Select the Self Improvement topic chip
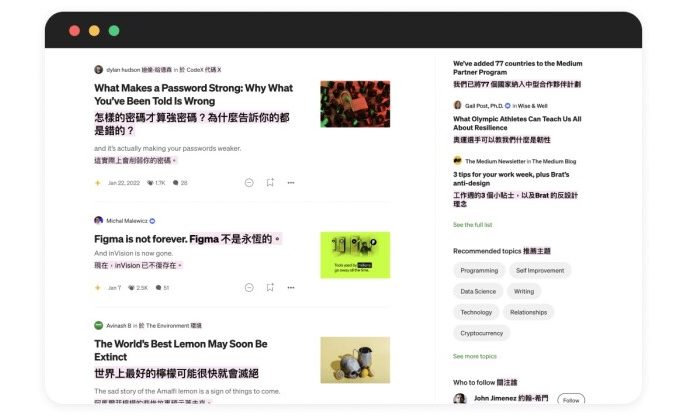The height and width of the screenshot is (418, 685). [x=540, y=270]
